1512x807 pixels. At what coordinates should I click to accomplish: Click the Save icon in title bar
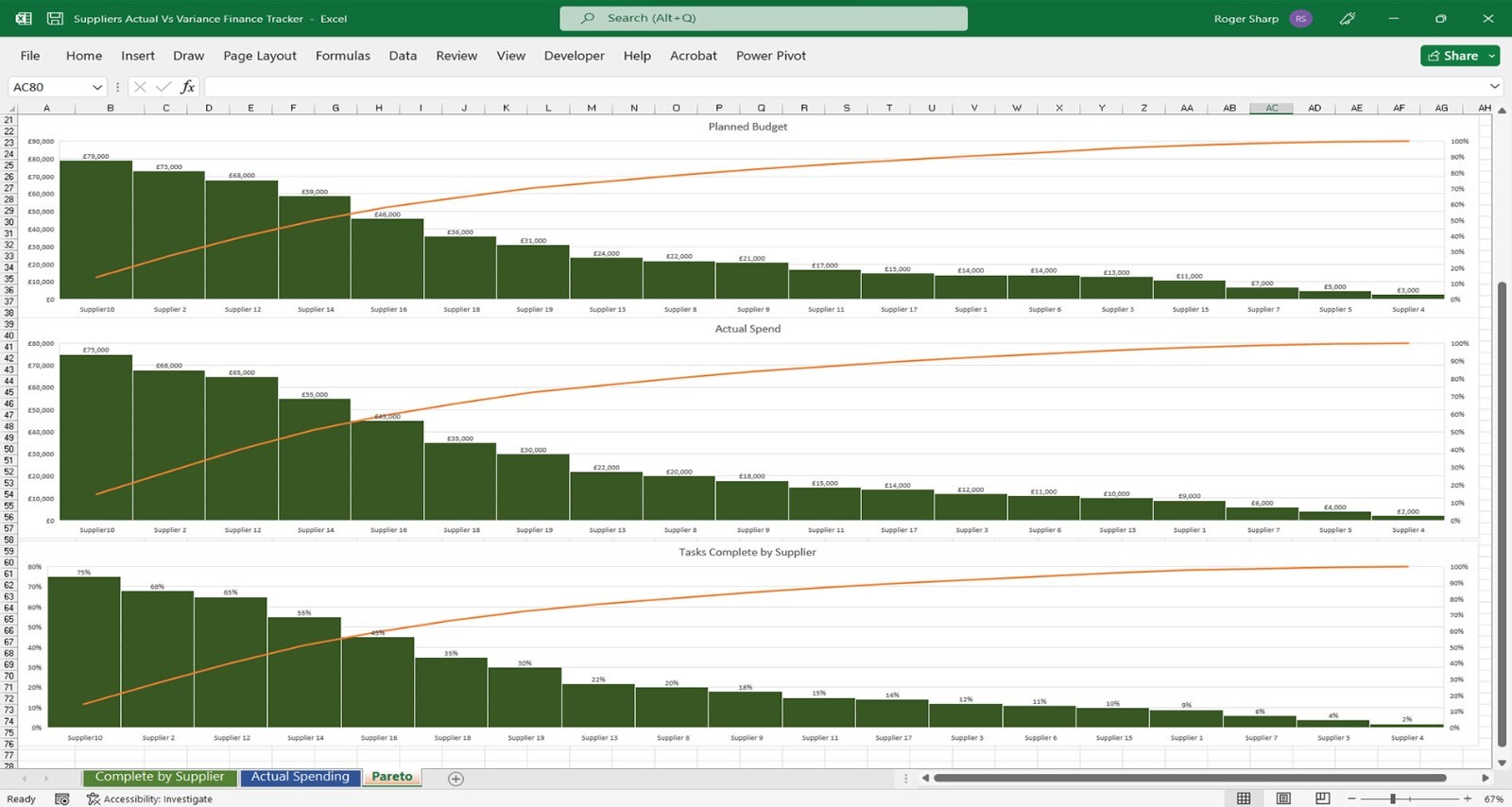point(55,18)
